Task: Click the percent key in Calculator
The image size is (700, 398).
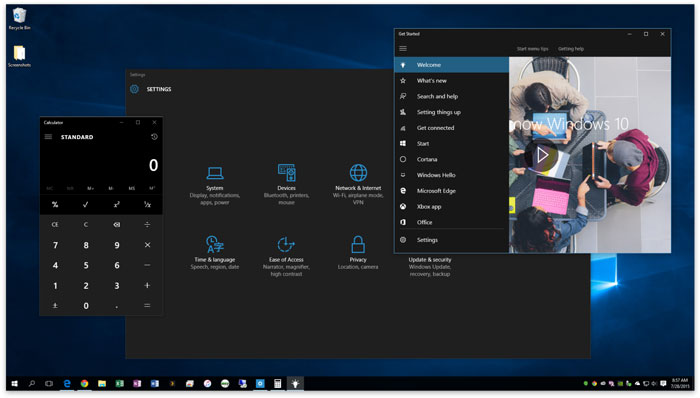Action: tap(55, 204)
